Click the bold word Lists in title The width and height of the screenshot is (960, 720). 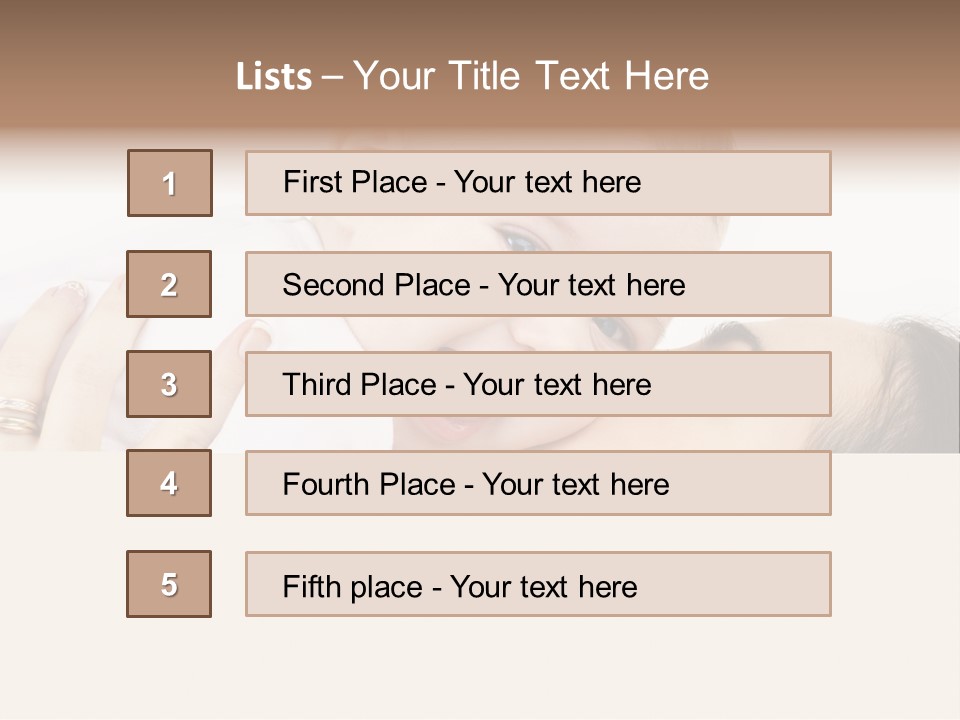tap(274, 77)
